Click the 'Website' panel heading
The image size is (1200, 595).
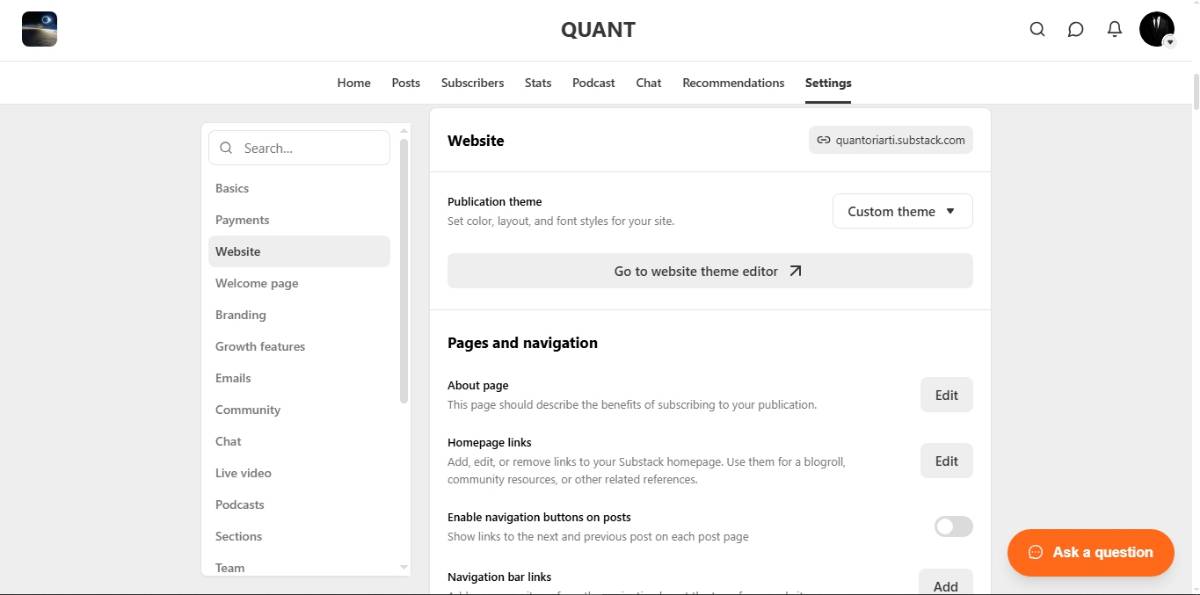(475, 141)
